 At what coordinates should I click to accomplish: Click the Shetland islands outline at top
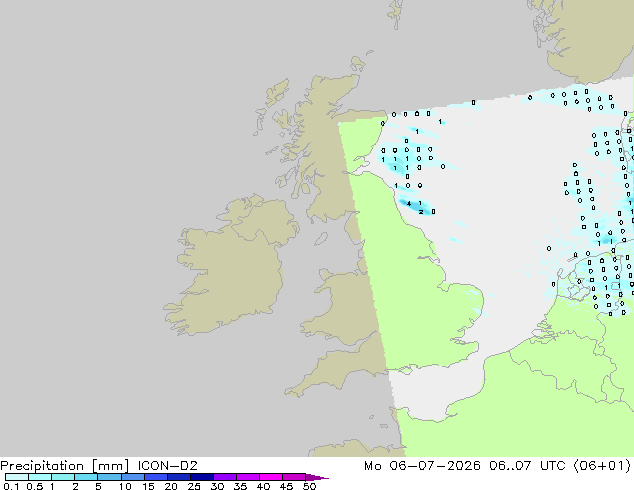[x=395, y=14]
